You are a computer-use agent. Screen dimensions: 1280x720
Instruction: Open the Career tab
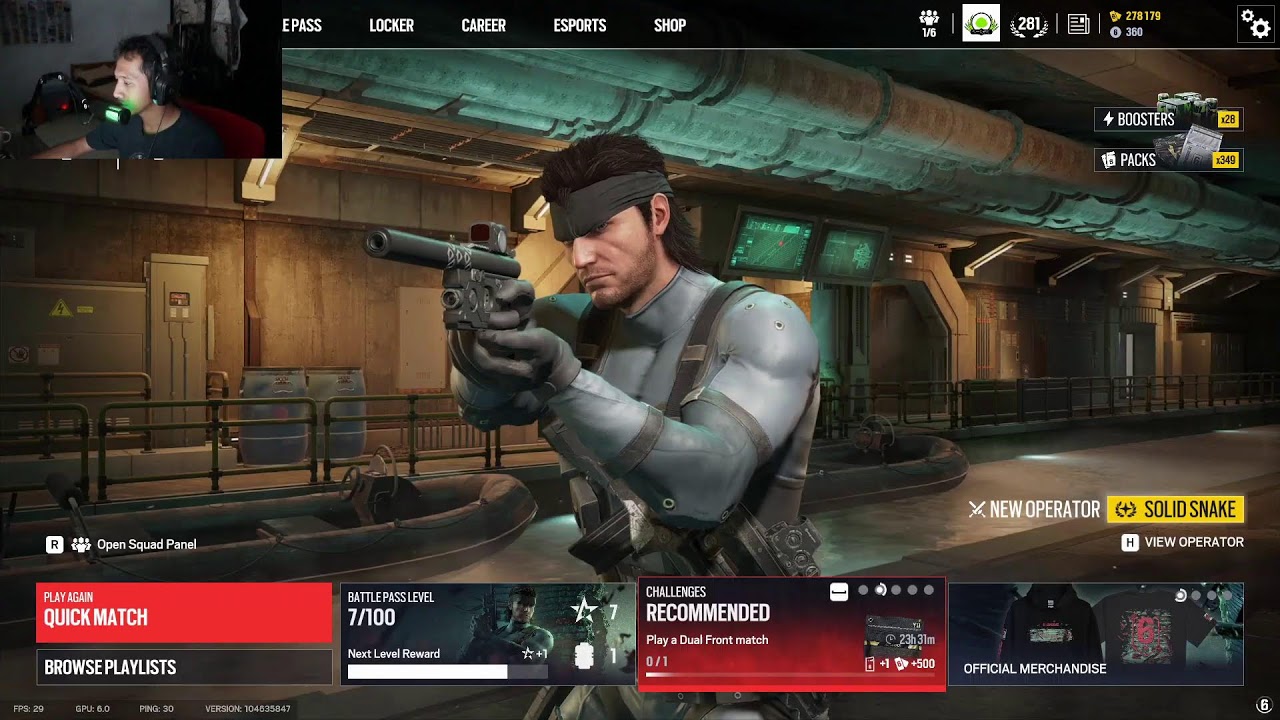tap(483, 25)
